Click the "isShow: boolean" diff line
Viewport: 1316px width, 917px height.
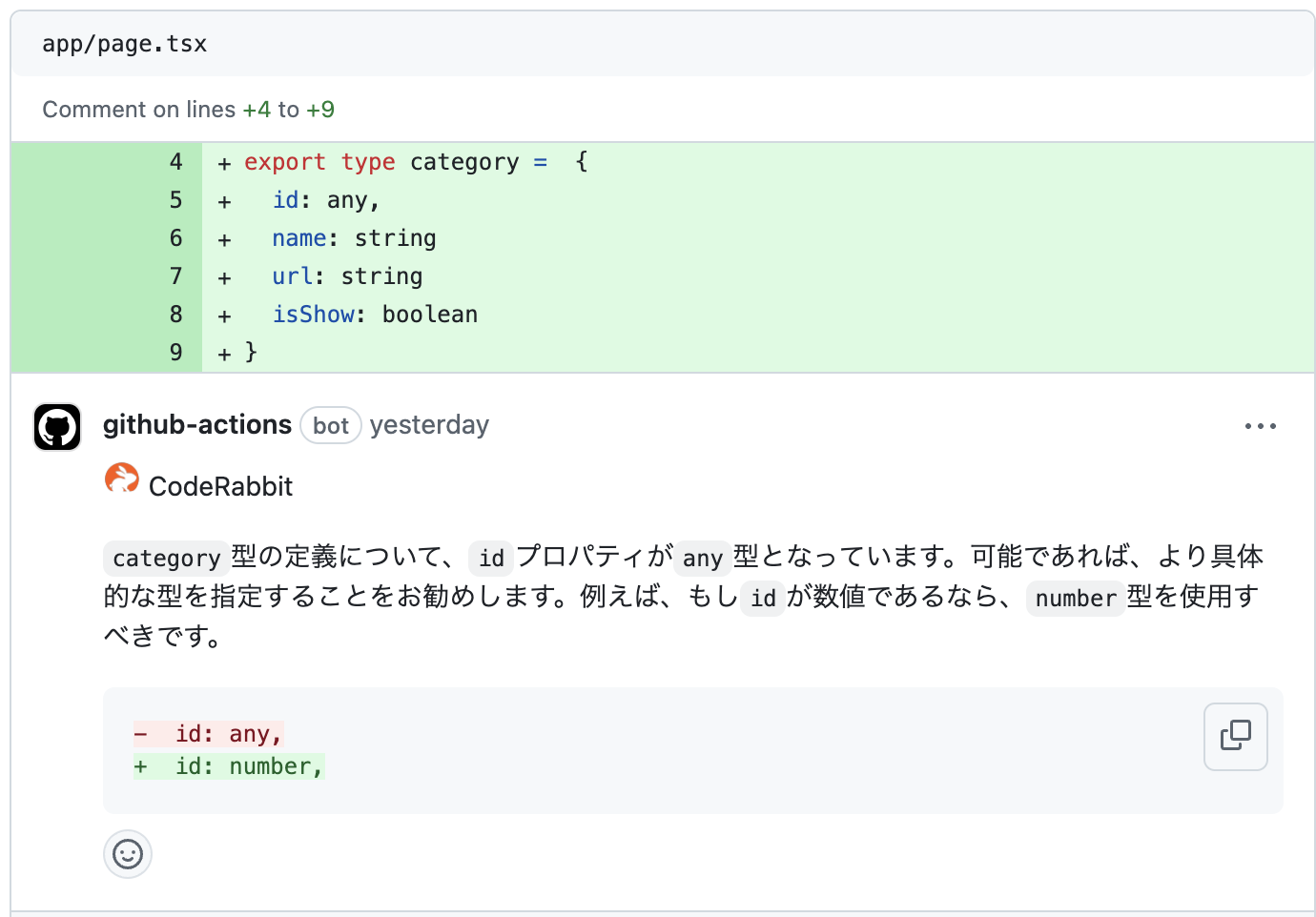[x=375, y=315]
